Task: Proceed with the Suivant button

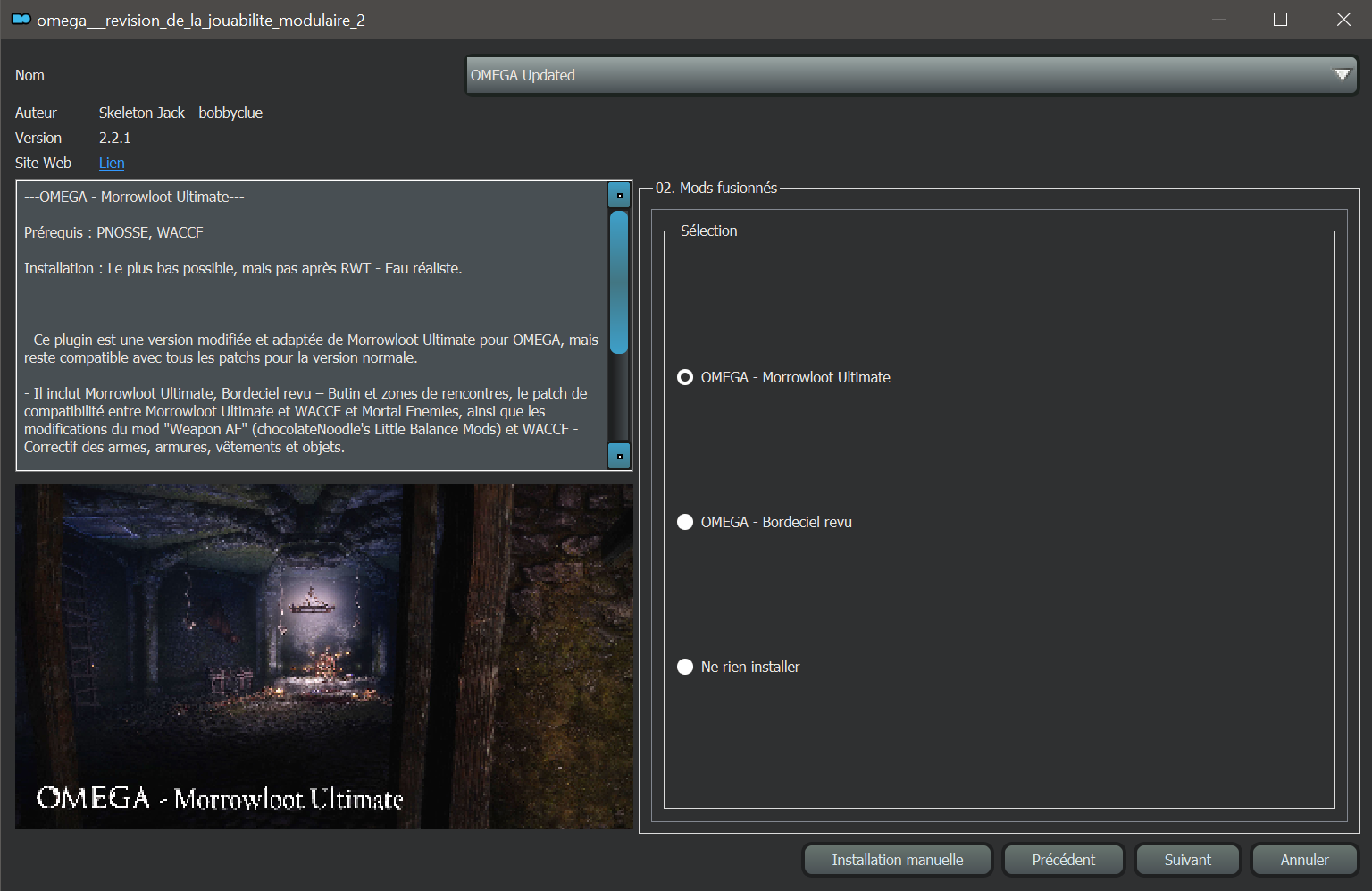Action: (1187, 860)
